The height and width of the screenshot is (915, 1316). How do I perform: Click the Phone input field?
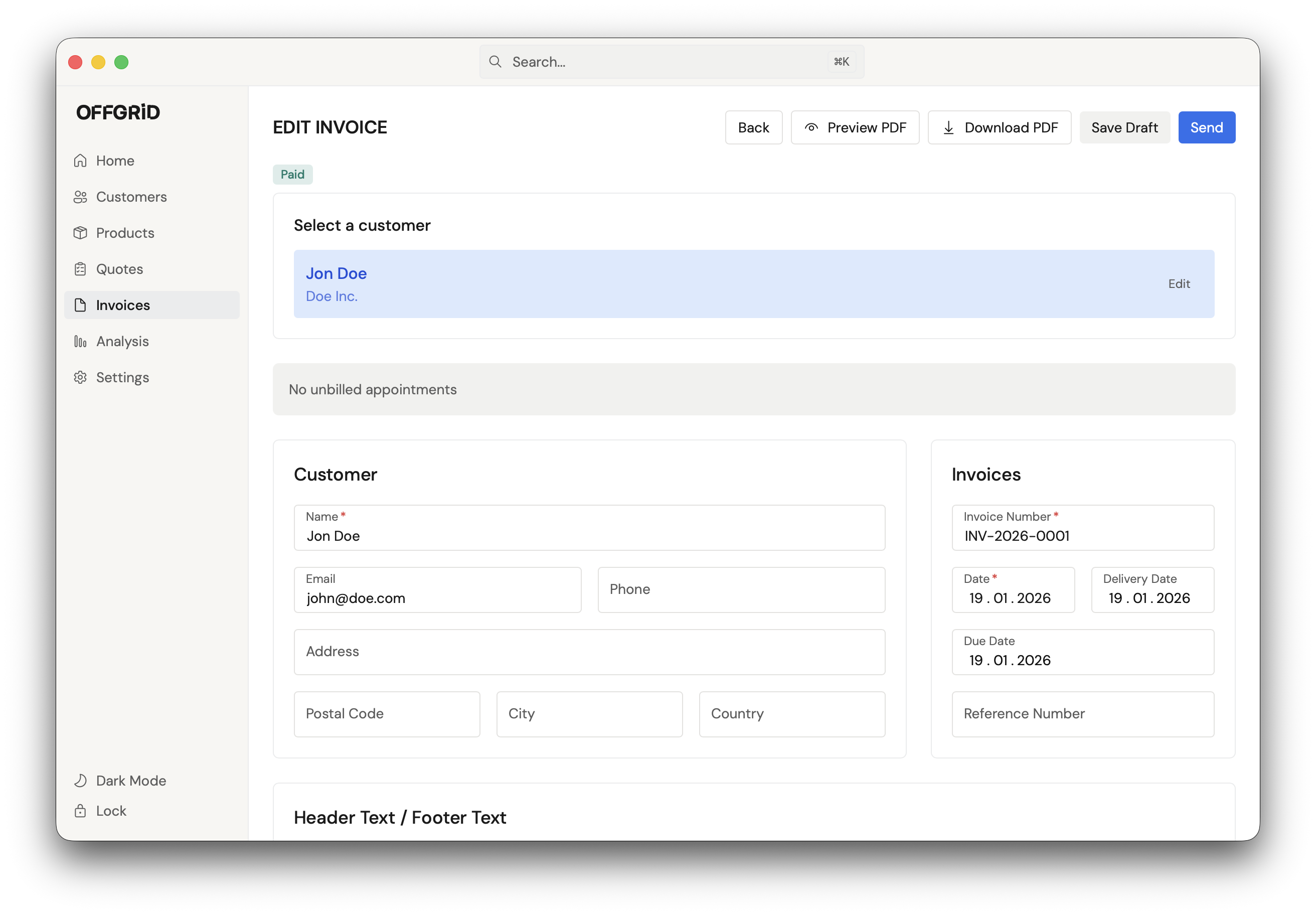click(x=741, y=589)
